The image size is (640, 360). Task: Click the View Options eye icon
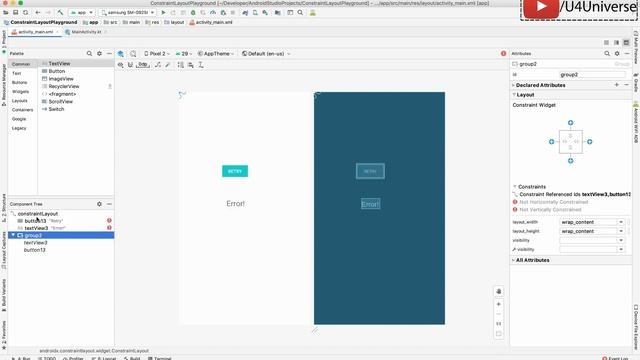click(x=120, y=65)
